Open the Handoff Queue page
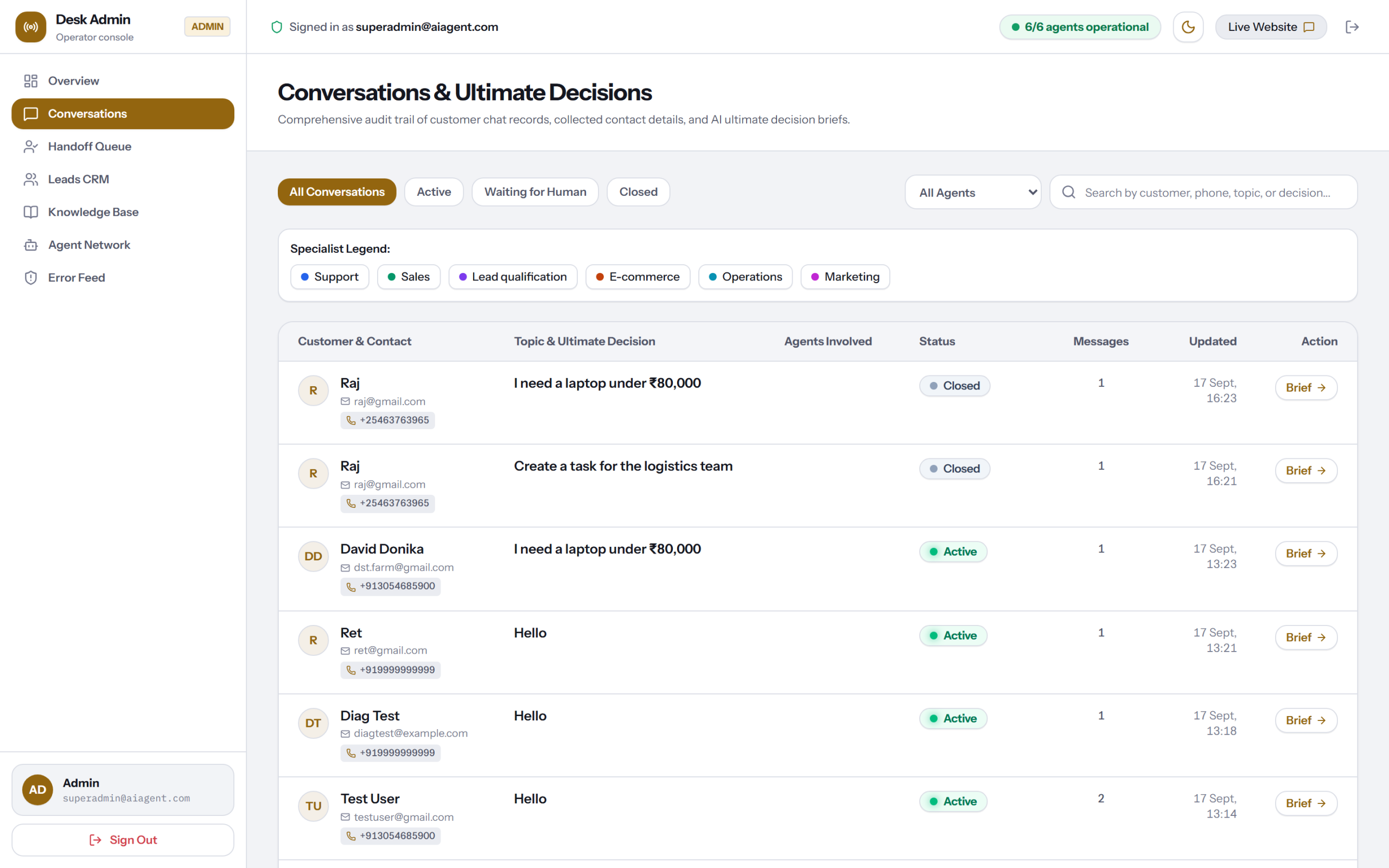The height and width of the screenshot is (868, 1389). pyautogui.click(x=123, y=146)
